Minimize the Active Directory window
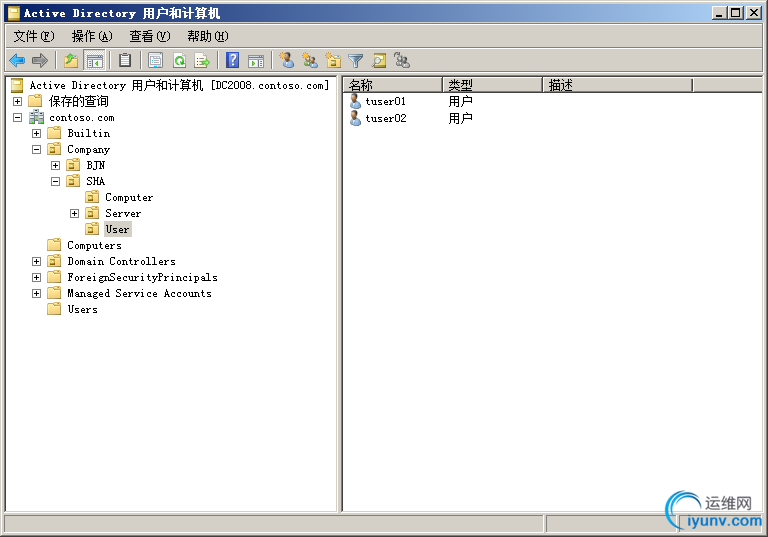The height and width of the screenshot is (537, 768). [x=719, y=13]
